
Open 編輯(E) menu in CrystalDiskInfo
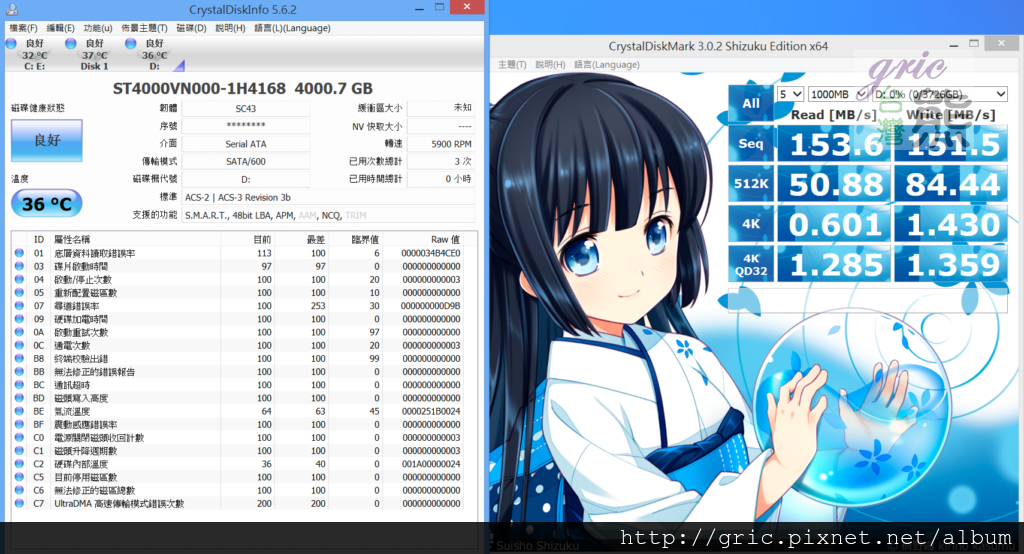click(x=61, y=28)
